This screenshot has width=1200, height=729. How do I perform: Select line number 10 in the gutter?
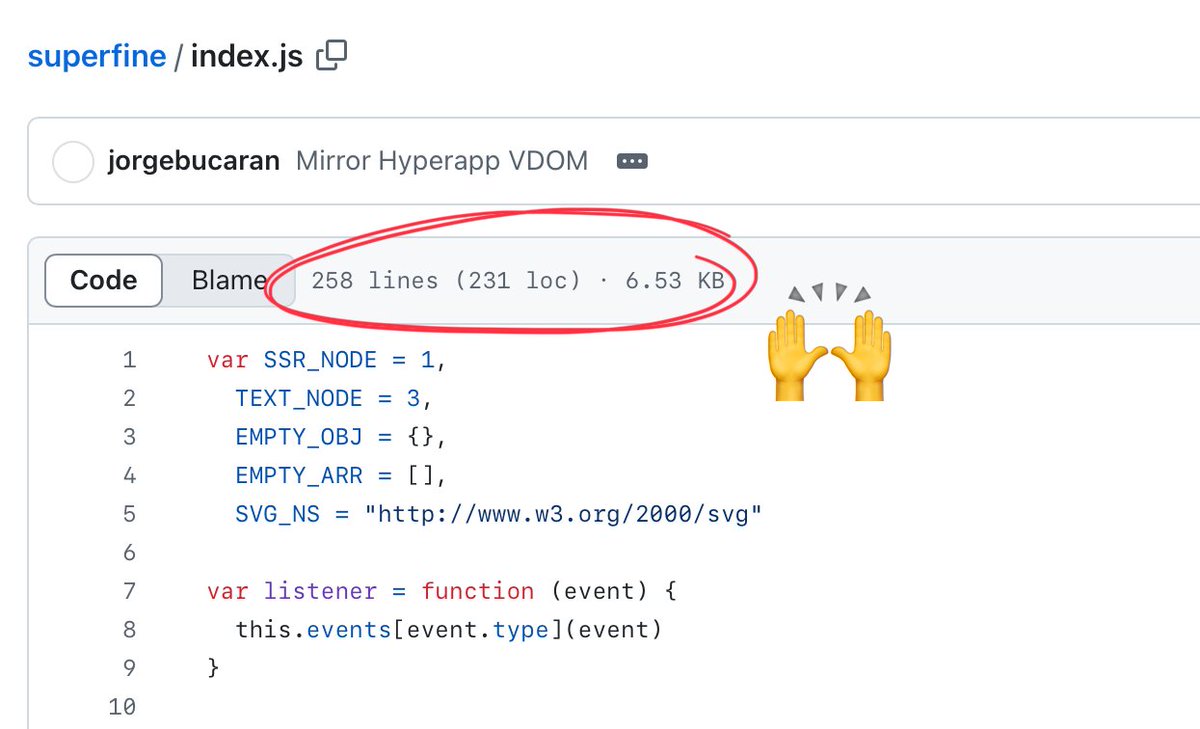point(122,707)
